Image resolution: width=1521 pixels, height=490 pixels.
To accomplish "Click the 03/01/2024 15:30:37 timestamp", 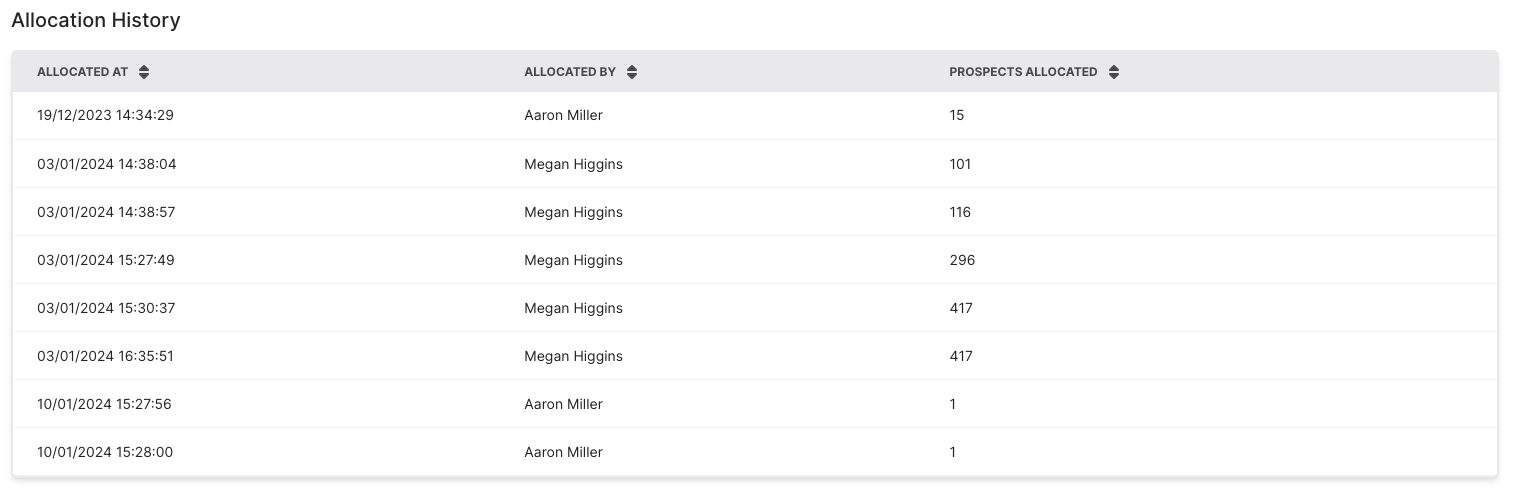I will (106, 308).
